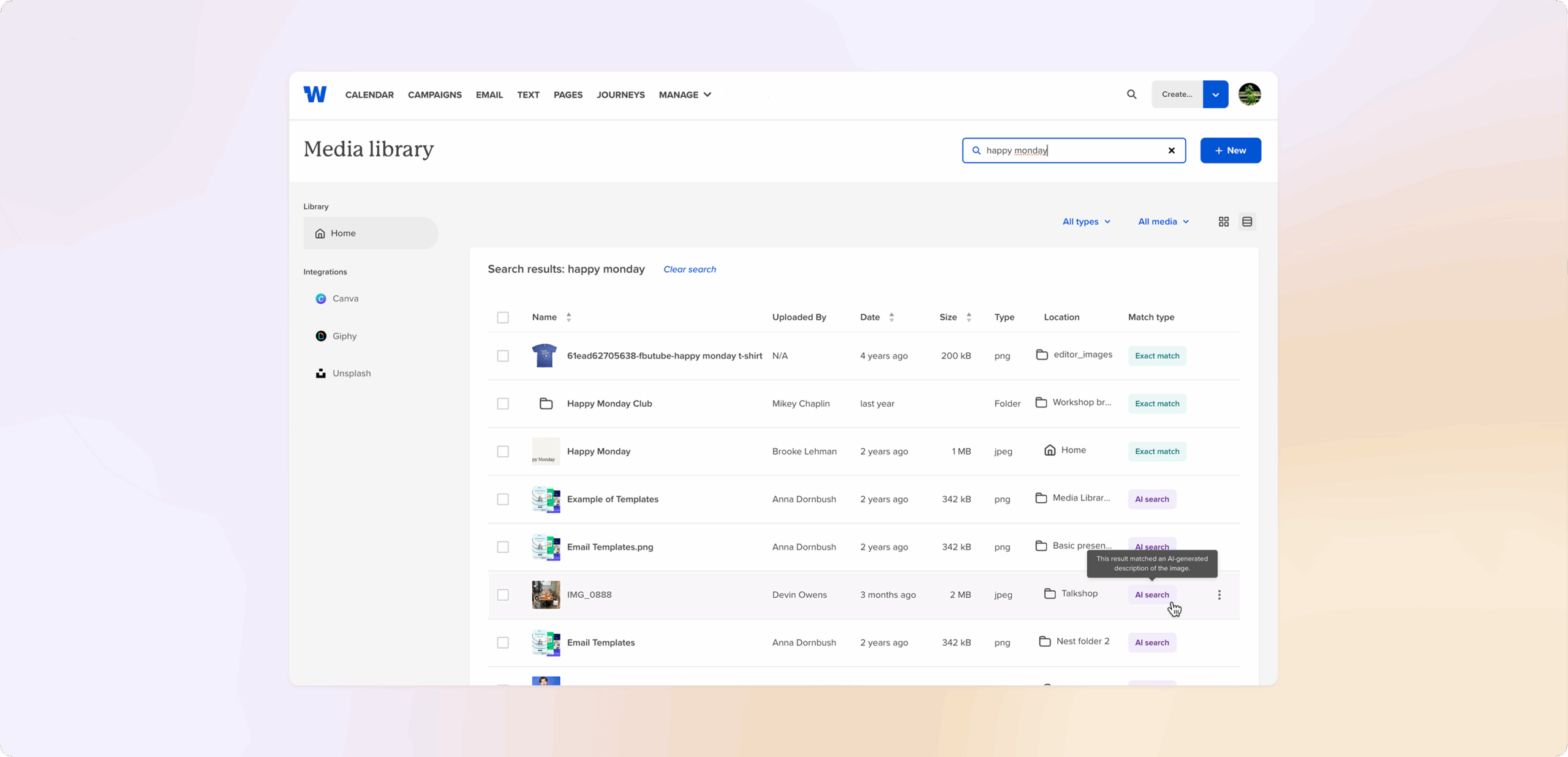Open the Campaigns nav item
The height and width of the screenshot is (757, 1568).
435,95
